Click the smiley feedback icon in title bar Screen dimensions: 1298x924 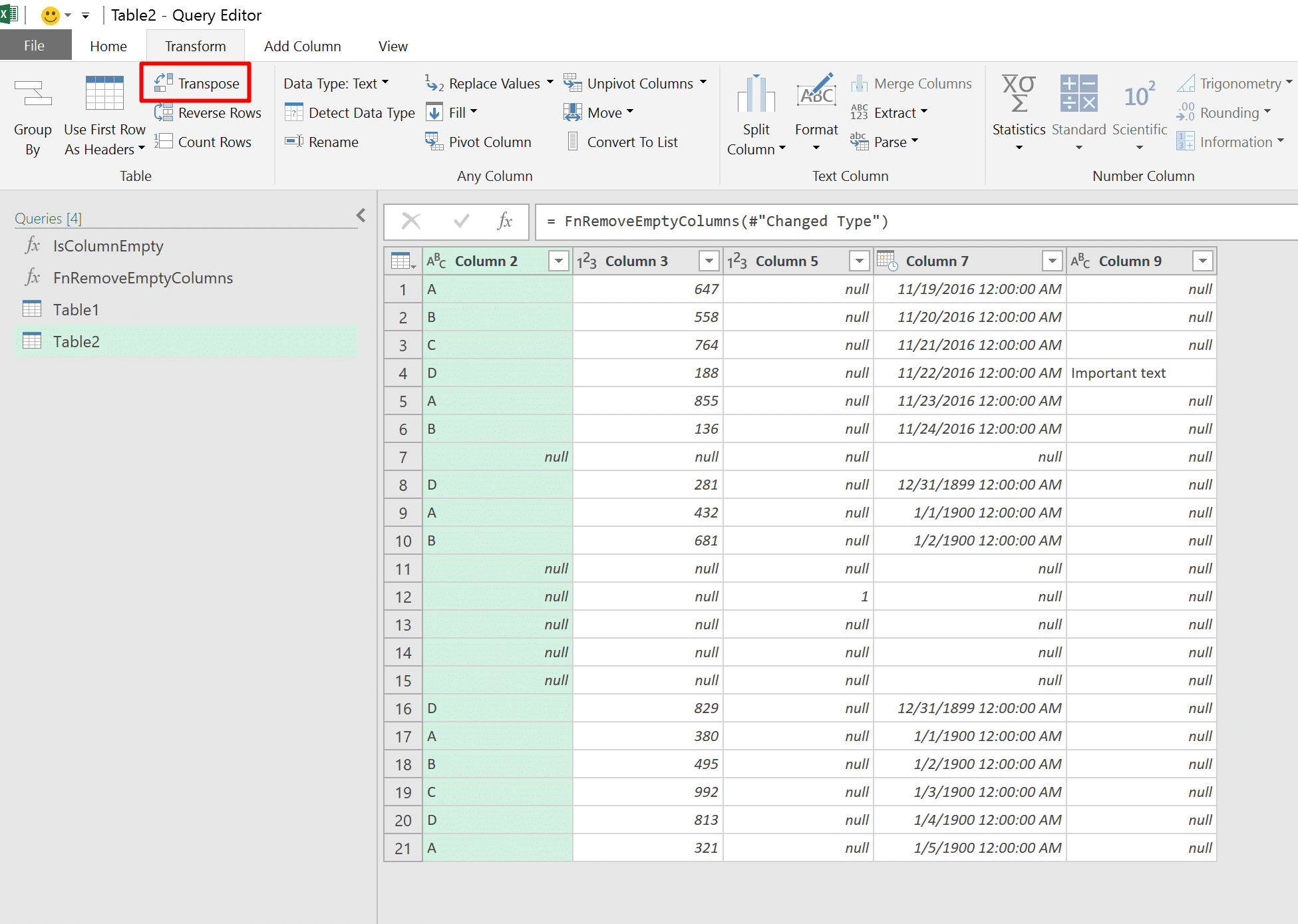(x=51, y=15)
